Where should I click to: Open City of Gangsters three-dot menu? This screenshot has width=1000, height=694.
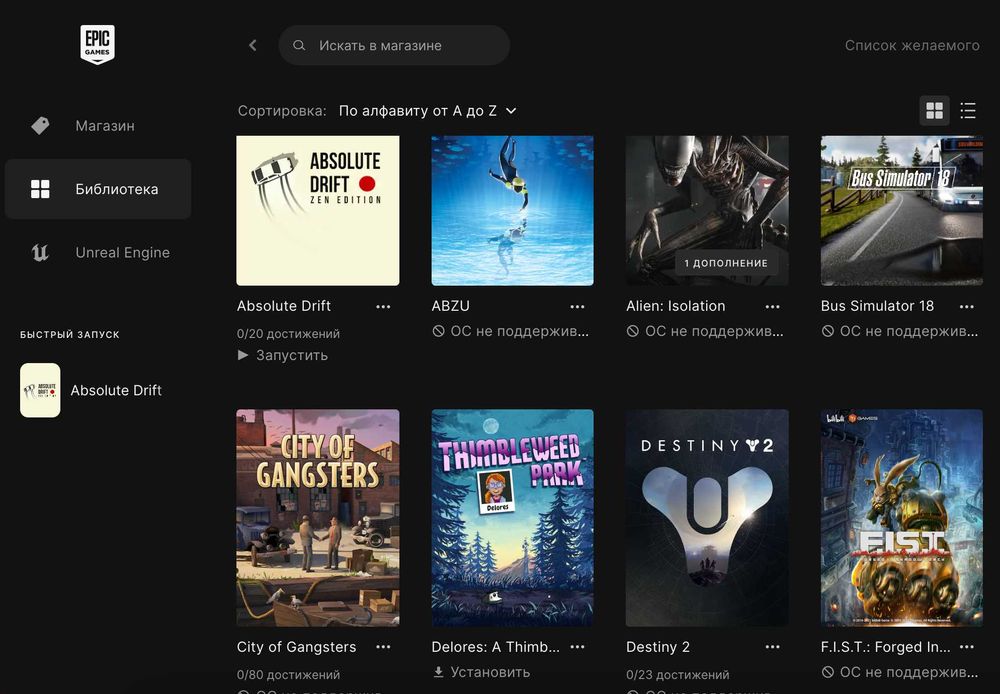[383, 647]
